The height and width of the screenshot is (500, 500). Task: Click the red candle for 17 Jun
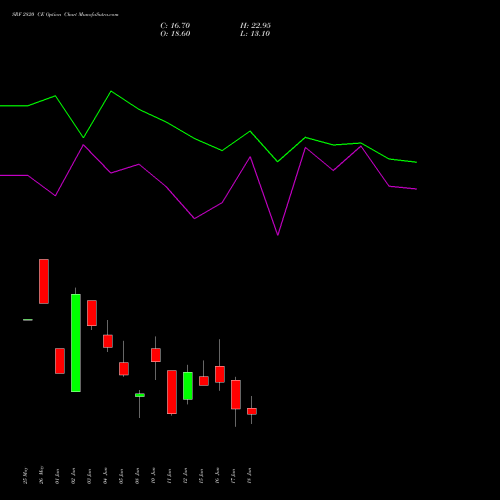click(x=236, y=395)
